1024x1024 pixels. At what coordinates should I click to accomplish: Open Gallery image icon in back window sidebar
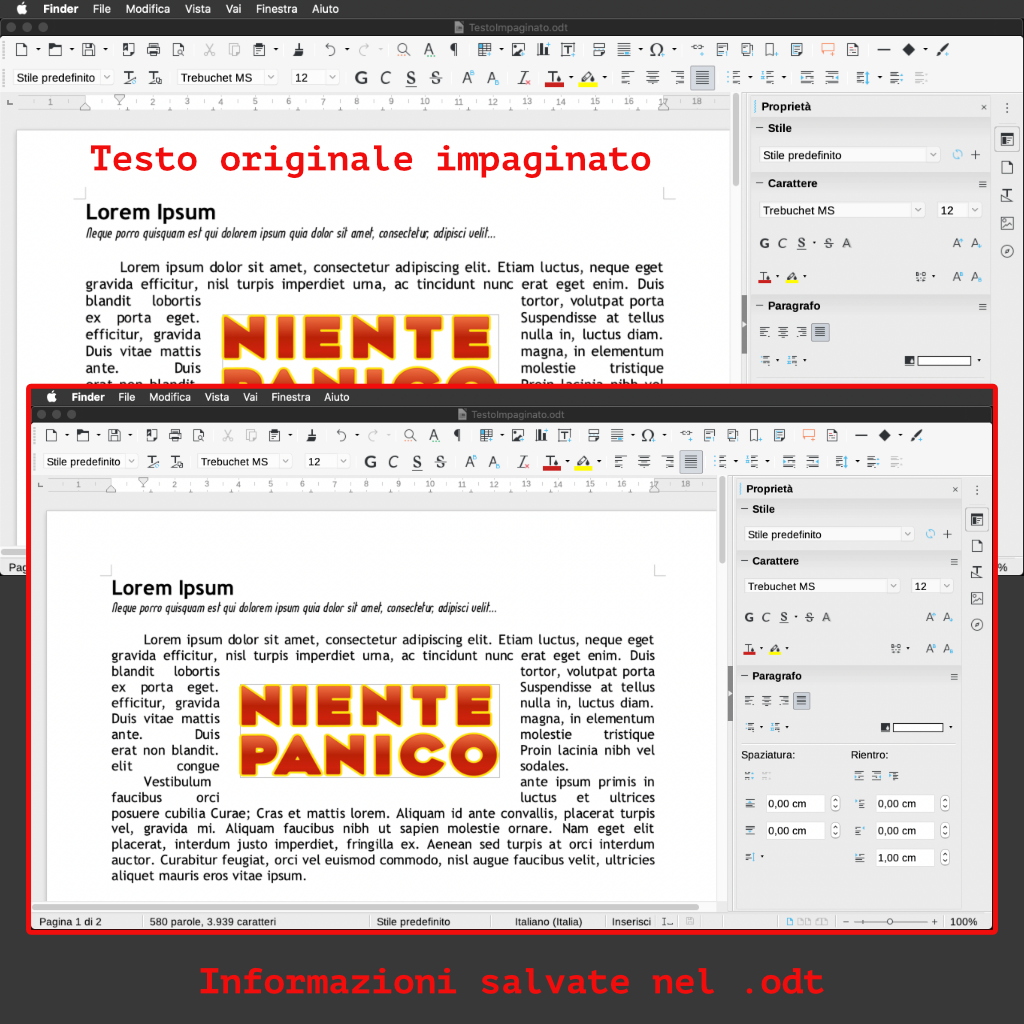[1007, 224]
